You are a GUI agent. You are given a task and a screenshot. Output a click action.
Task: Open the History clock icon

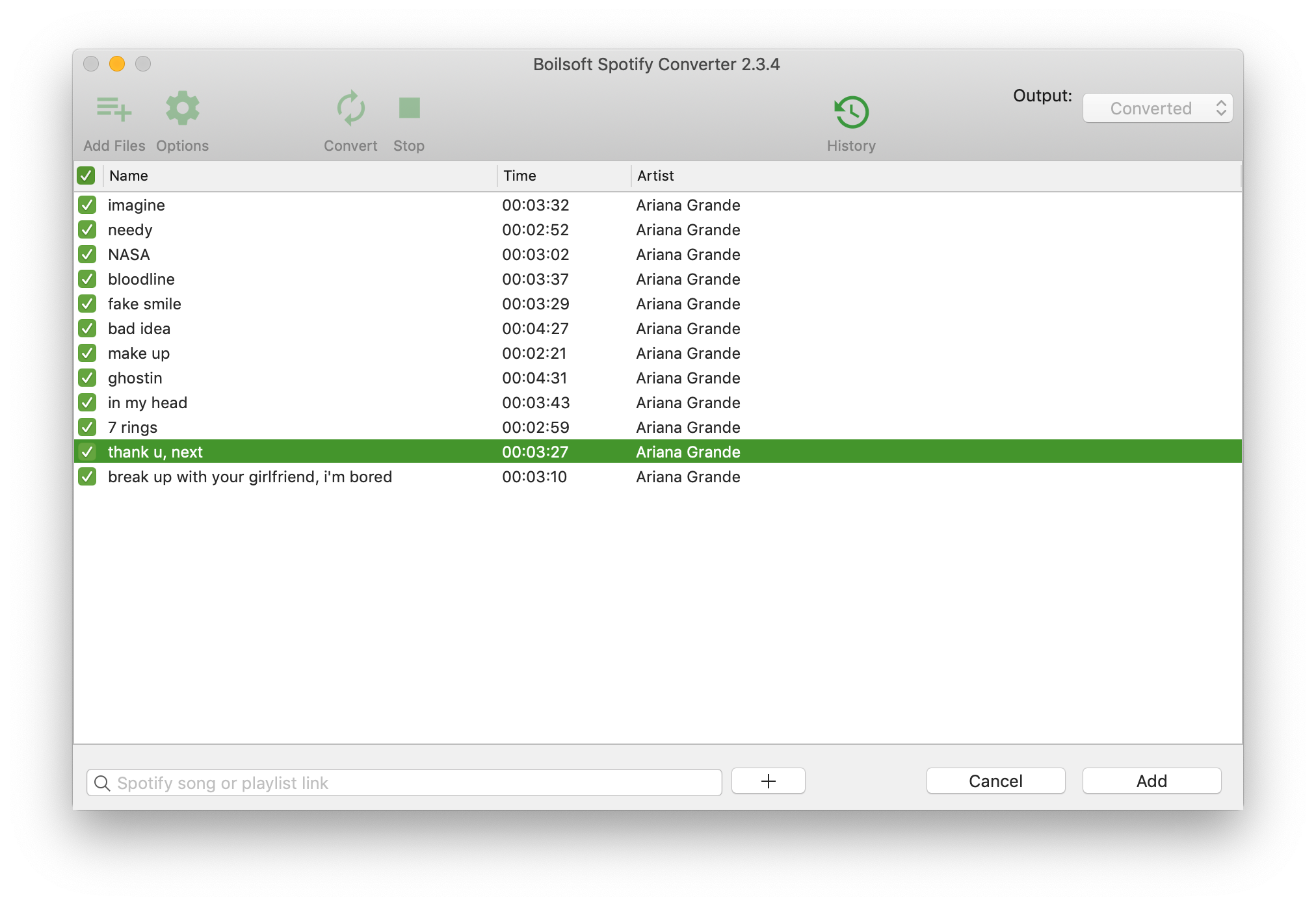pyautogui.click(x=851, y=112)
